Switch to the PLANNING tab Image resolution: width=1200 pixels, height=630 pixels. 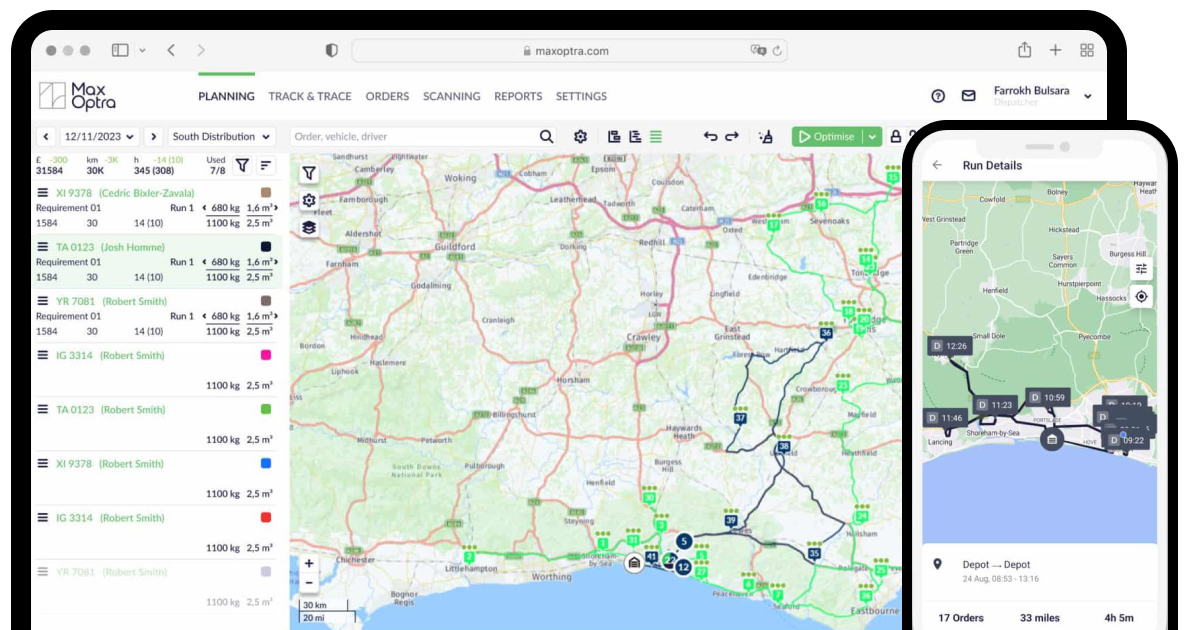pos(226,97)
